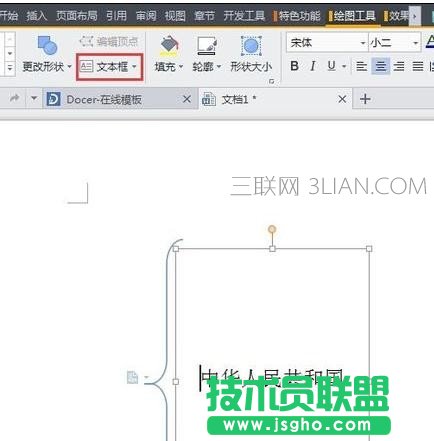
Task: Open shape format dialog launcher
Action: (x=272, y=81)
